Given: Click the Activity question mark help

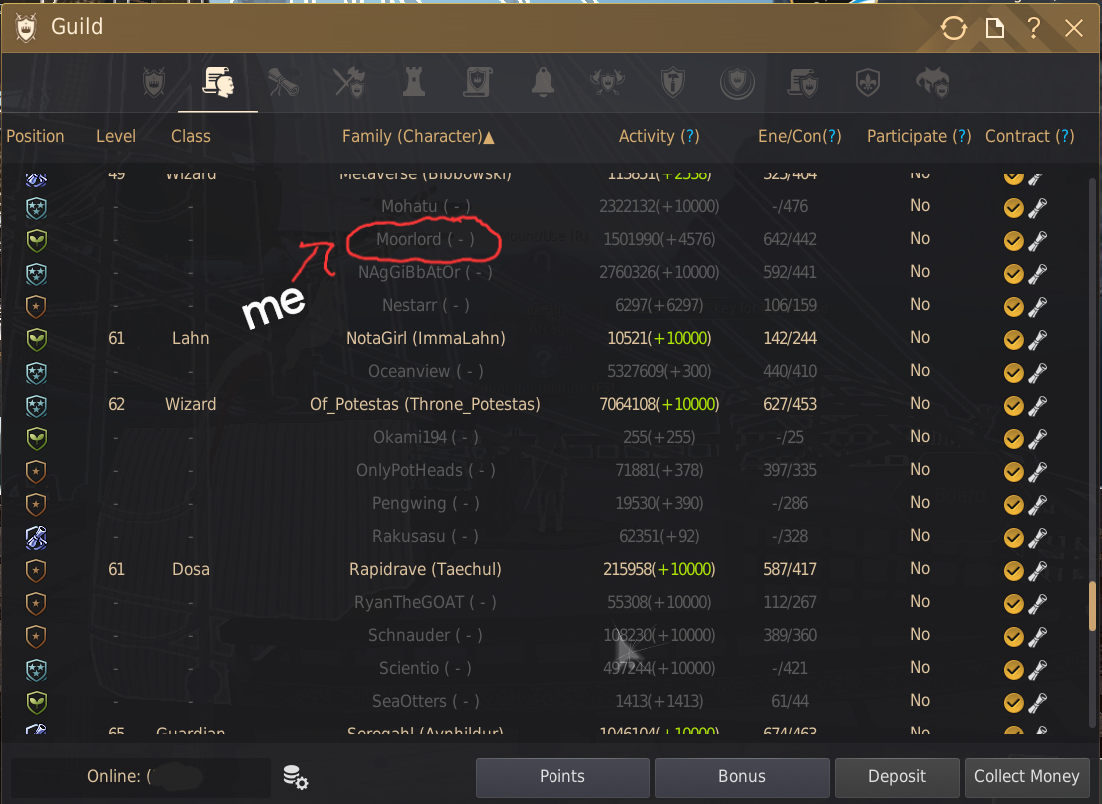Looking at the screenshot, I should (690, 136).
